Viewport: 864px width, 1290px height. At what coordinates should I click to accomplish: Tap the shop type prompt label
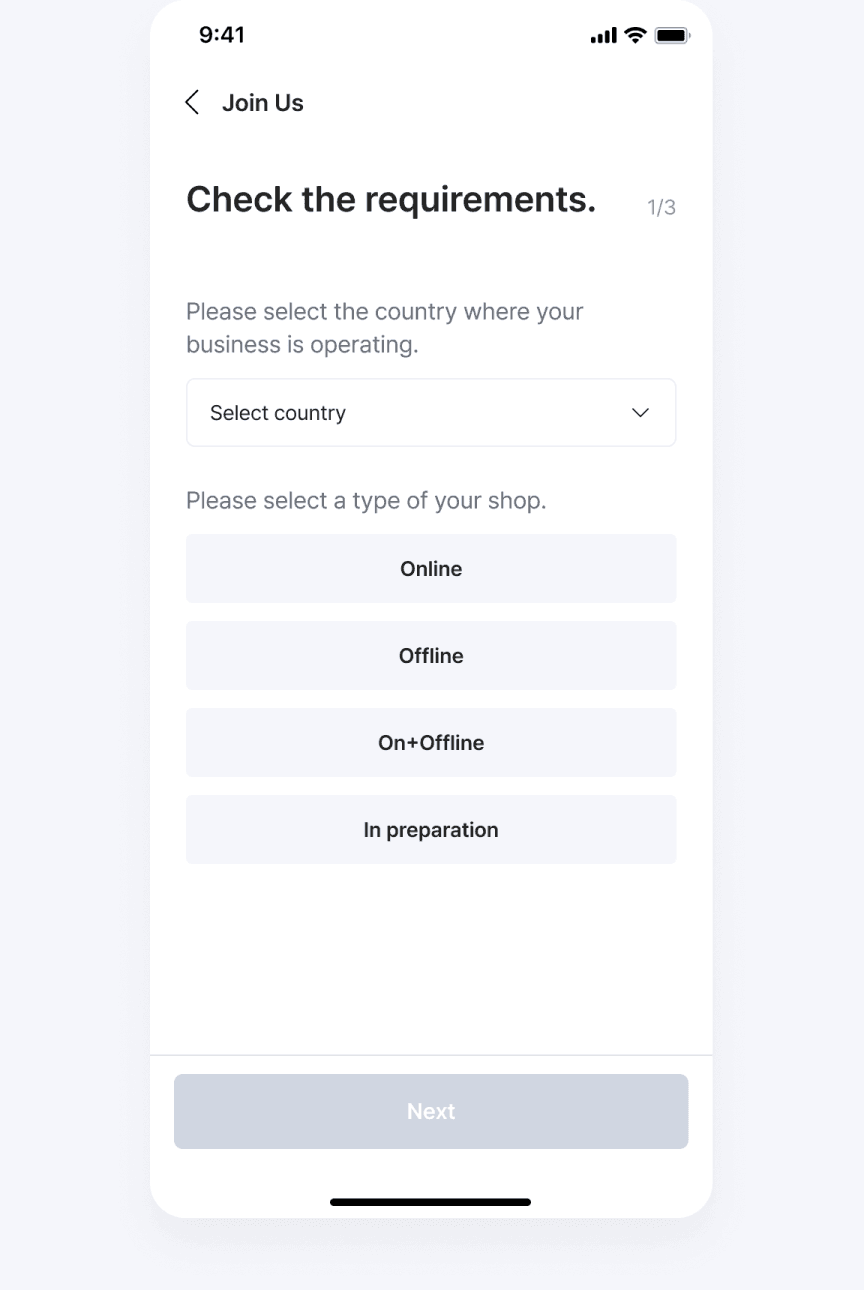pos(366,500)
